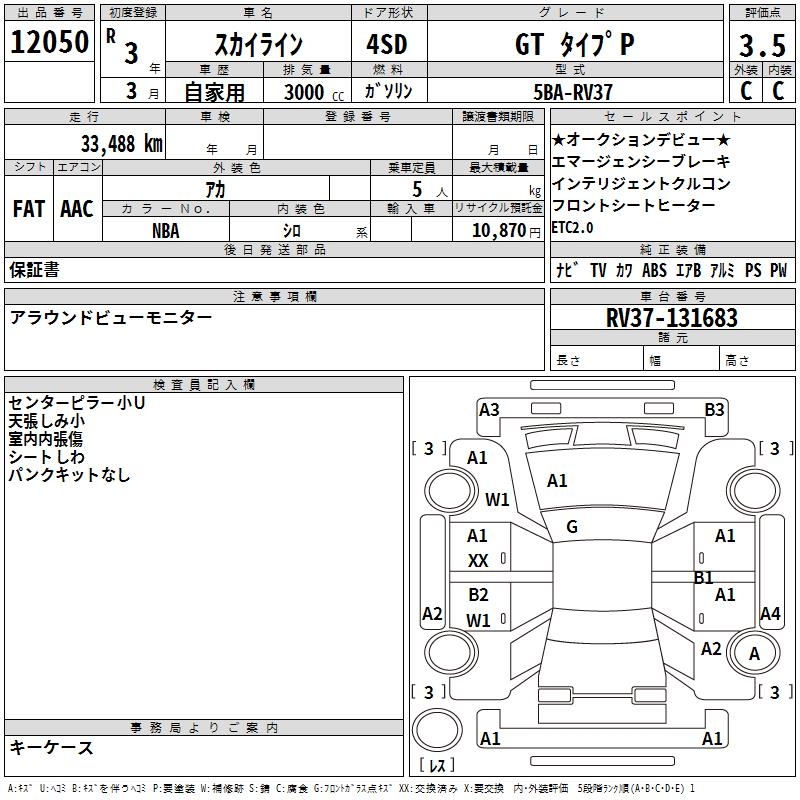Select the PW equipment entry
Image resolution: width=800 pixels, height=800 pixels.
(779, 270)
